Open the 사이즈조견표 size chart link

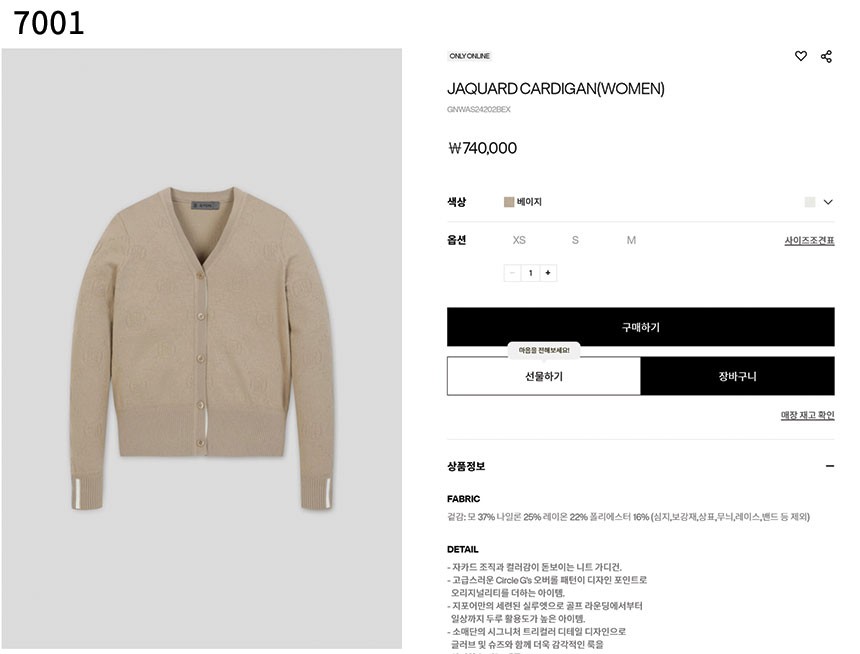point(809,240)
